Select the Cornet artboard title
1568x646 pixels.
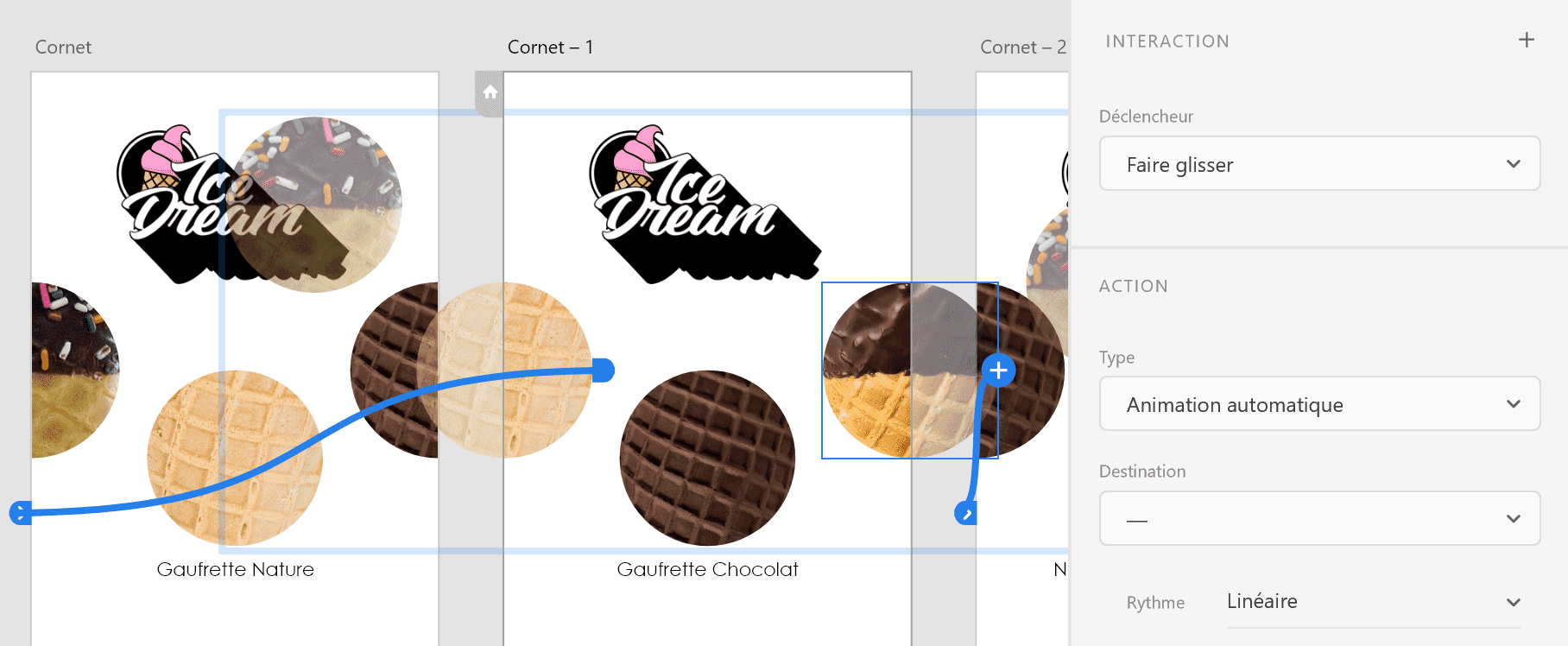(63, 47)
